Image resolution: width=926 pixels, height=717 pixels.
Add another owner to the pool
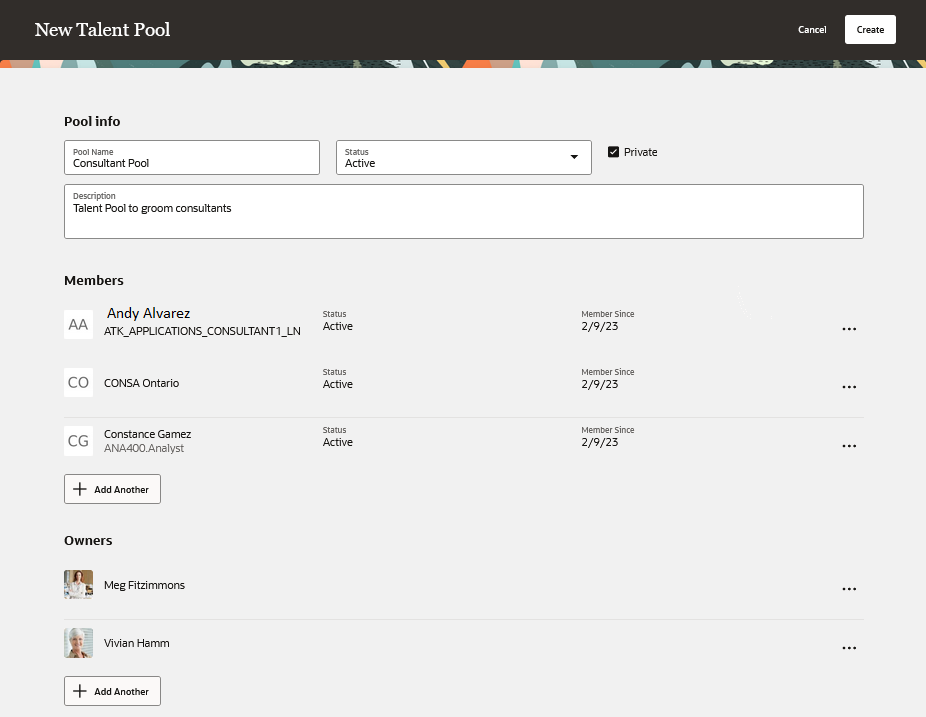pos(112,691)
